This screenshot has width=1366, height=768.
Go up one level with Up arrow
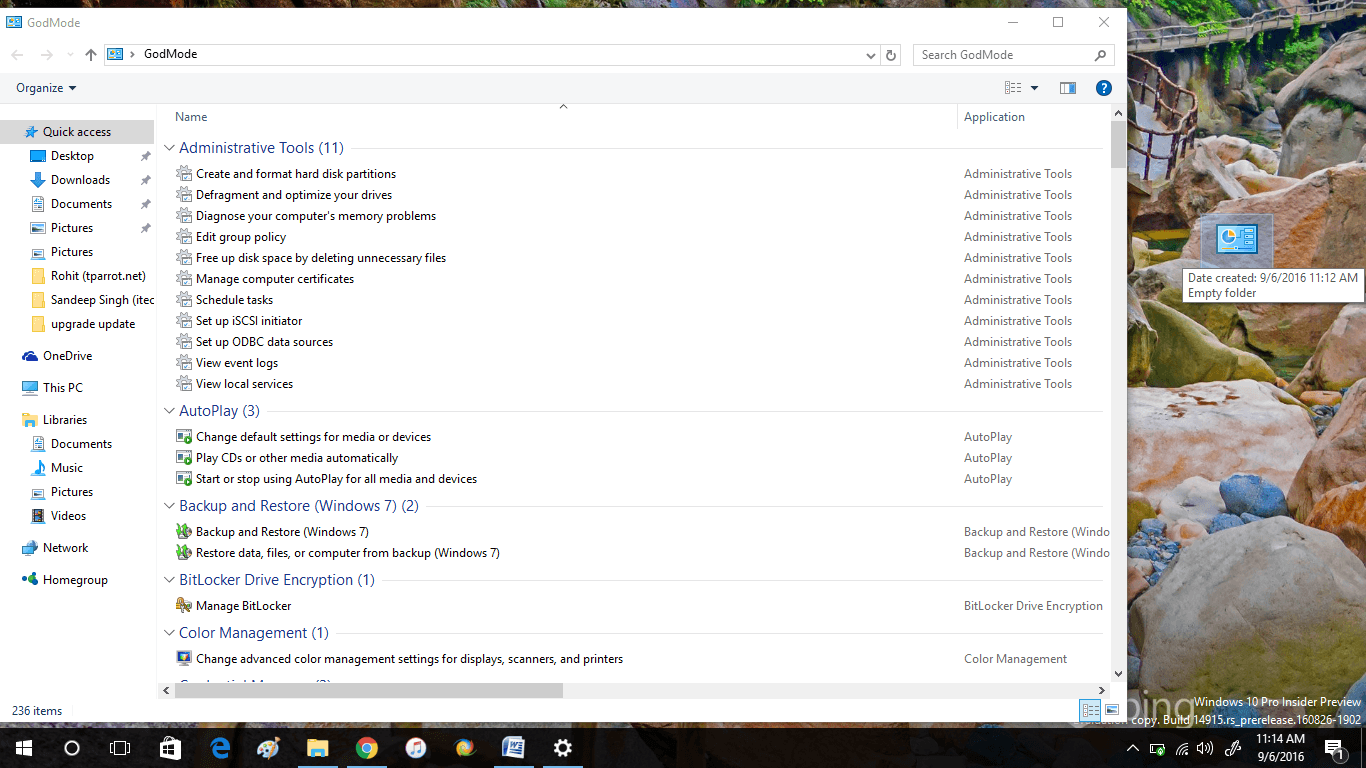click(91, 55)
